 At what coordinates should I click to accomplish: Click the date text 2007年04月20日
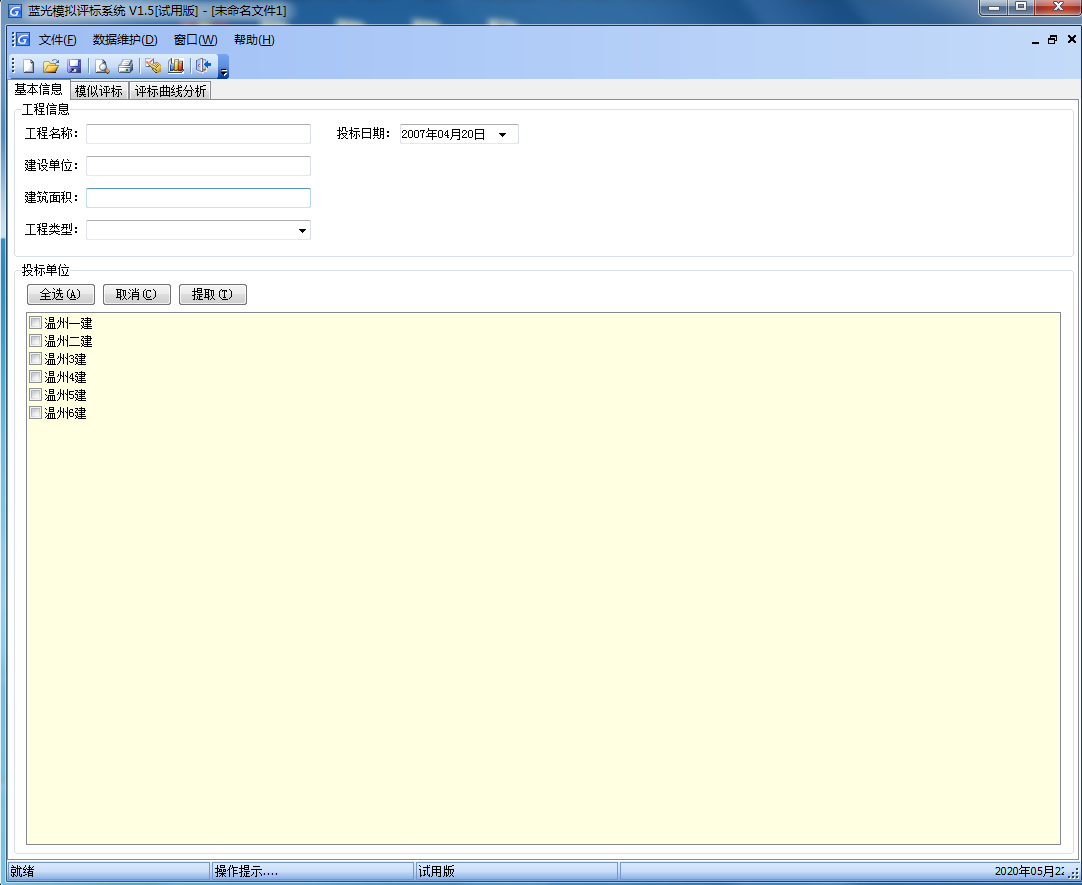tap(443, 135)
